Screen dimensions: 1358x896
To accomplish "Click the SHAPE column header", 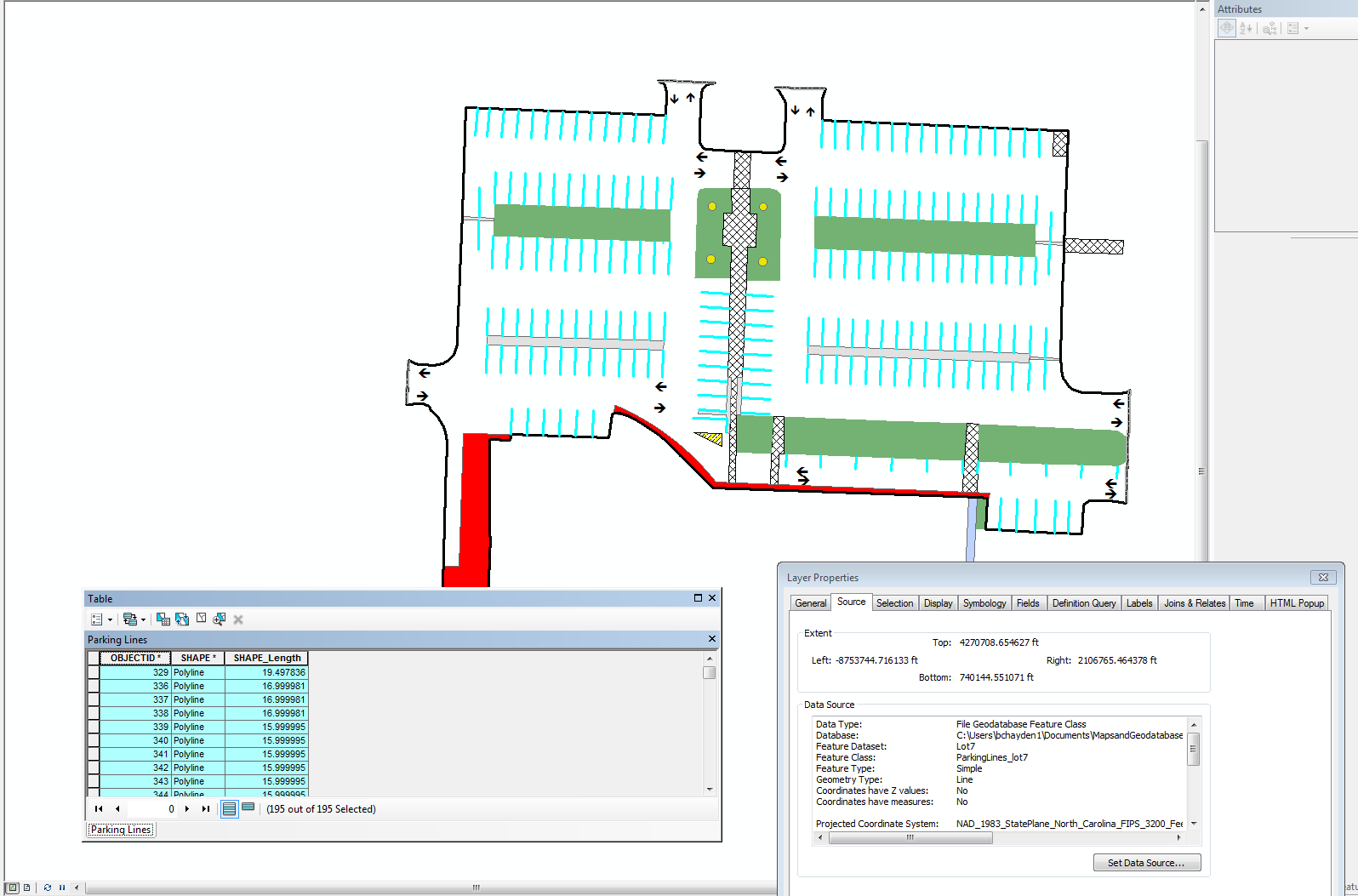I will (x=198, y=658).
